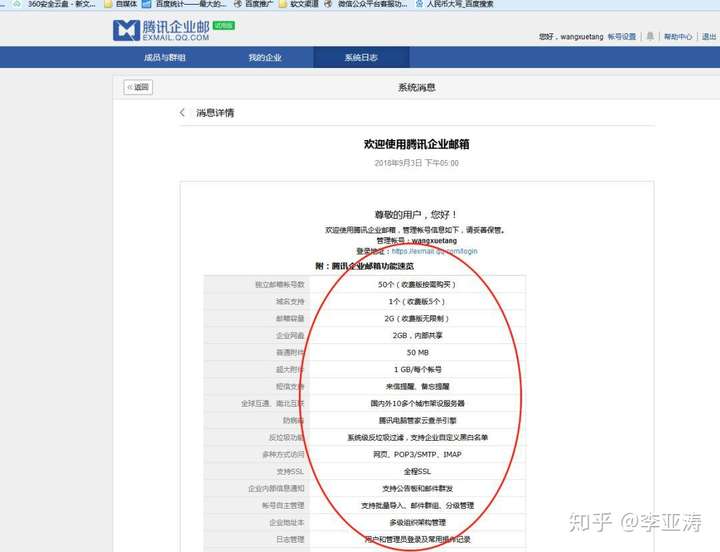Click the 企业地址本 row label
Viewport: 720px width, 552px height.
(x=287, y=523)
